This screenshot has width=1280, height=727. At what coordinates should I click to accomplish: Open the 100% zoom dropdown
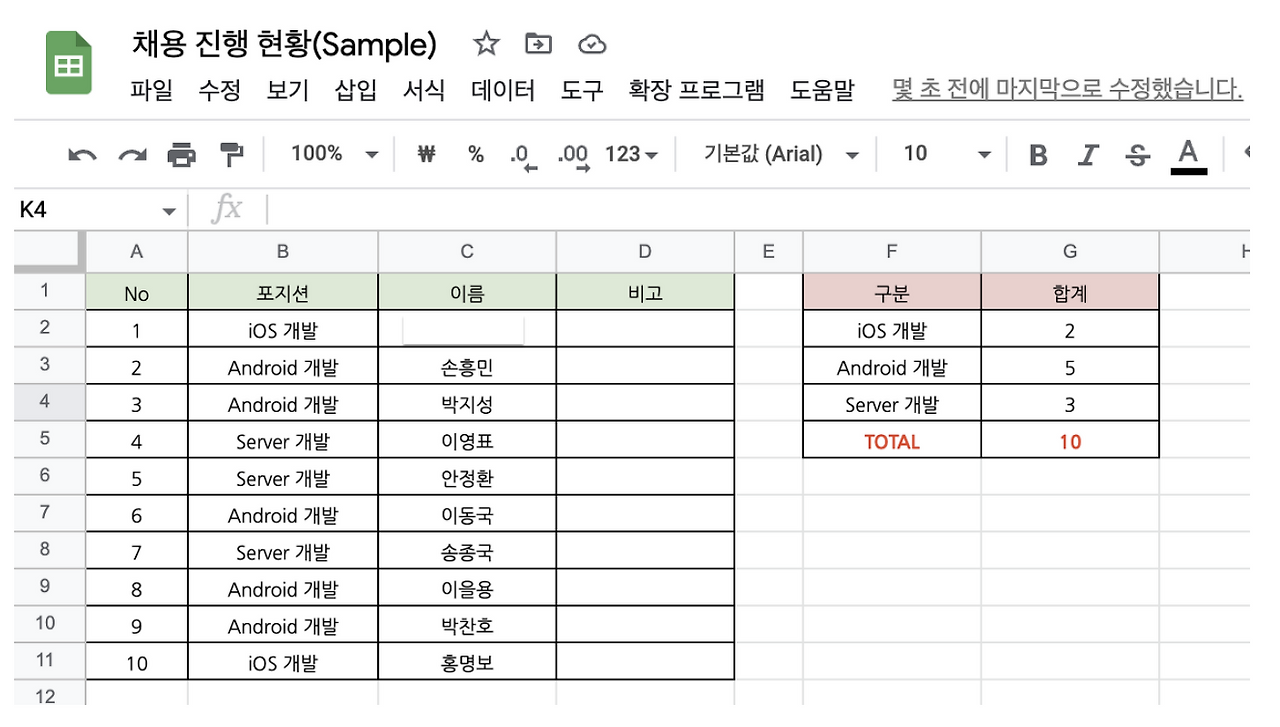click(x=334, y=154)
